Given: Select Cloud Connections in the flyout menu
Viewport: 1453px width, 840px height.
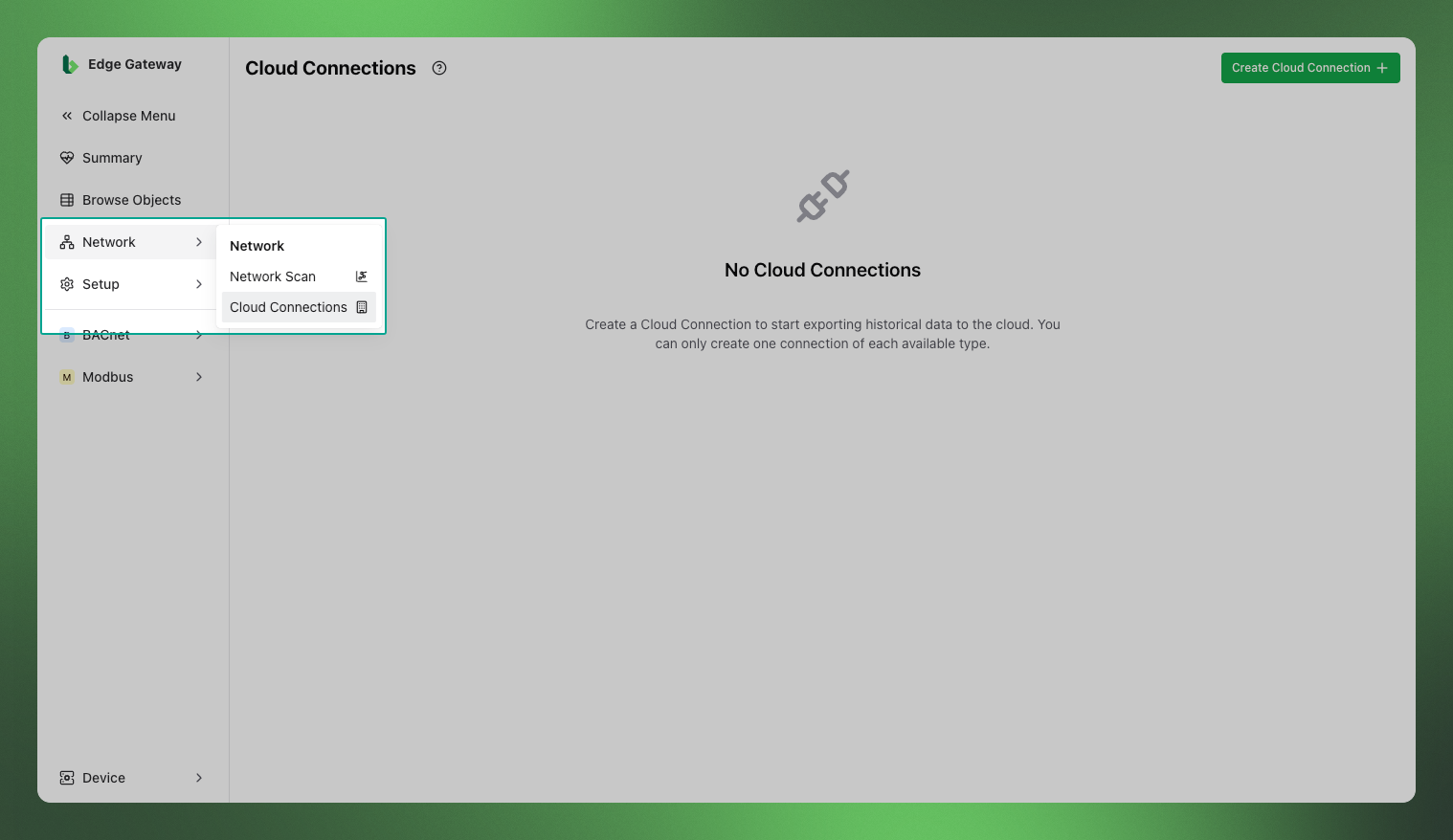Looking at the screenshot, I should coord(299,307).
